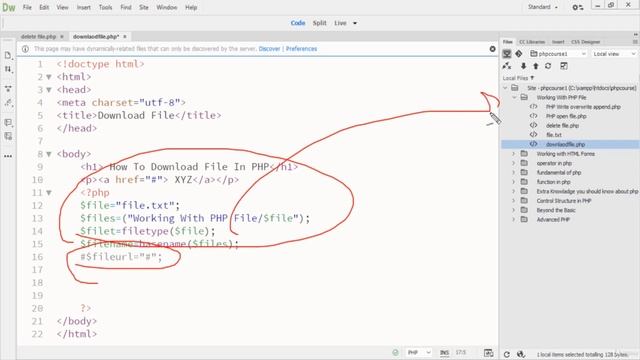
Task: Click the Synchronize icon in Files panel toolbar
Action: point(548,66)
